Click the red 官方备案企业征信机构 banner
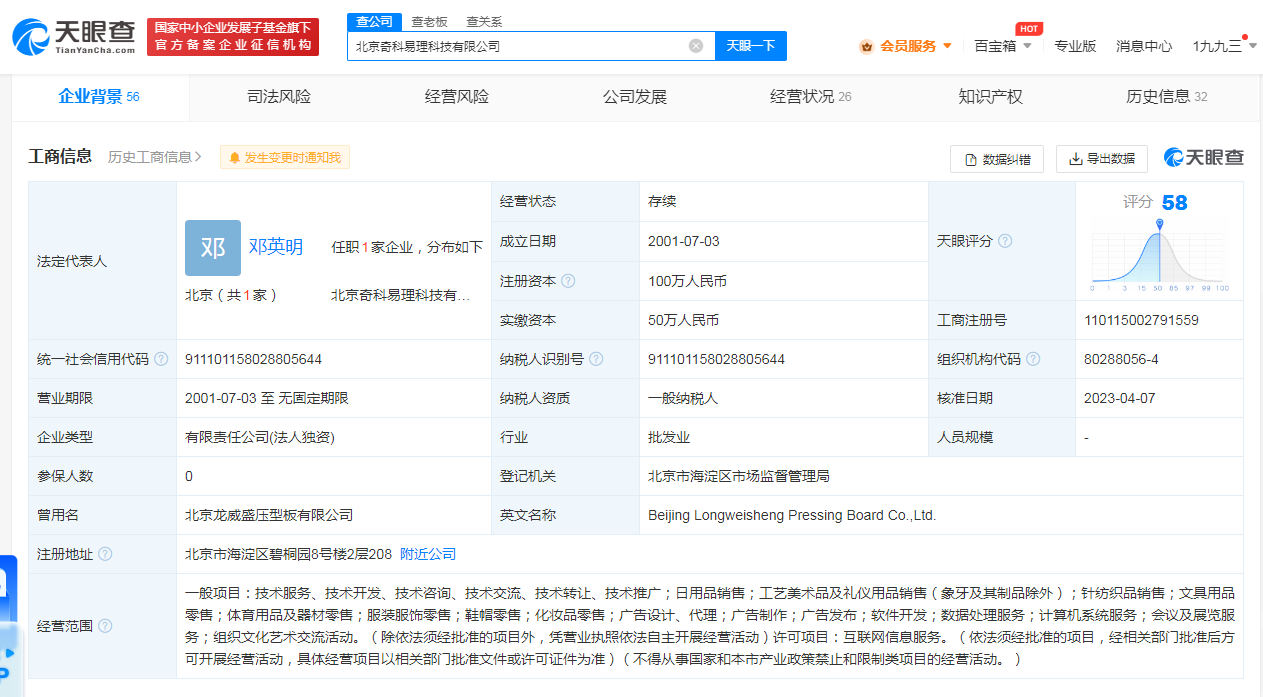This screenshot has height=697, width=1263. pos(233,37)
